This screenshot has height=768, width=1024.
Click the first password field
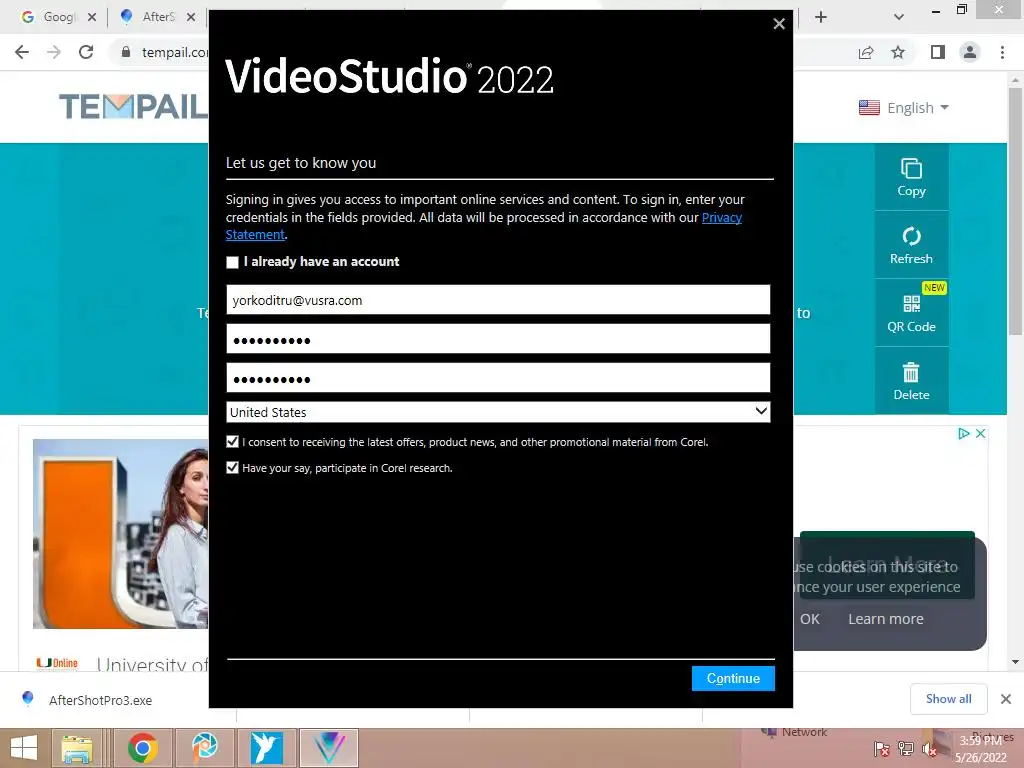pos(498,340)
